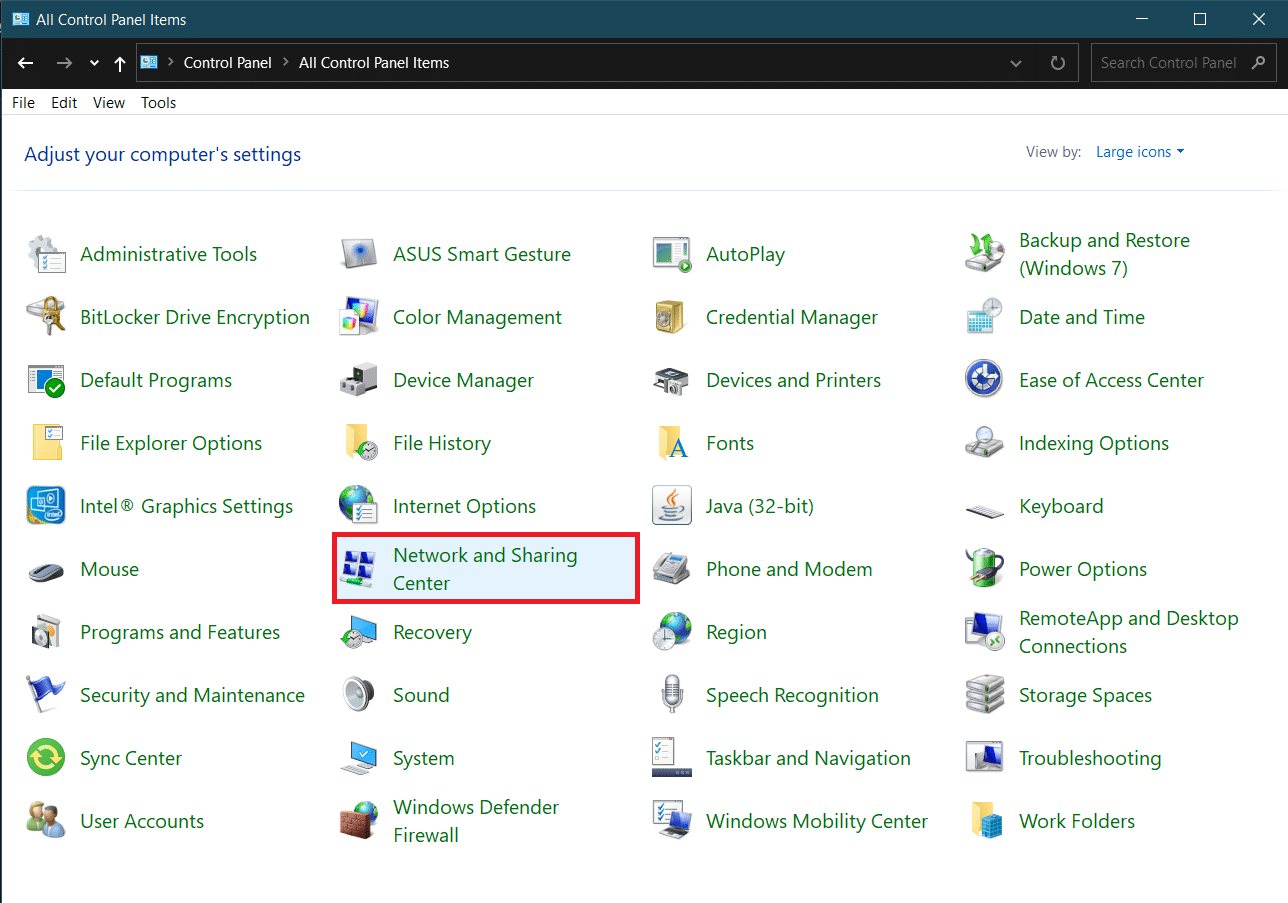Click the Control Panel breadcrumb segment
This screenshot has width=1288, height=903.
pos(228,63)
